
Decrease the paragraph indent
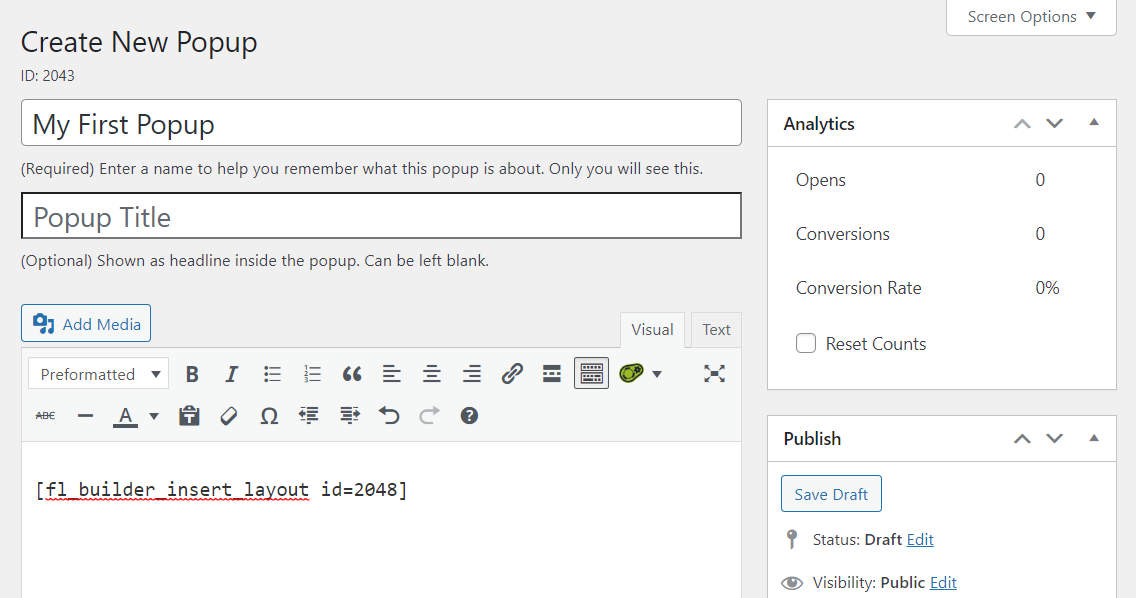[x=309, y=416]
